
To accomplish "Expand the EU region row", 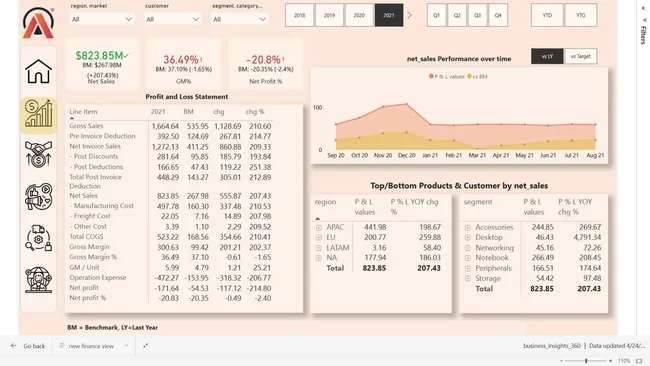I will tap(318, 238).
